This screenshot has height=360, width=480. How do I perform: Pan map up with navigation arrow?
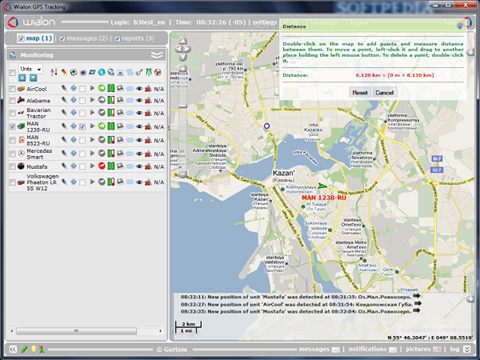tap(183, 41)
